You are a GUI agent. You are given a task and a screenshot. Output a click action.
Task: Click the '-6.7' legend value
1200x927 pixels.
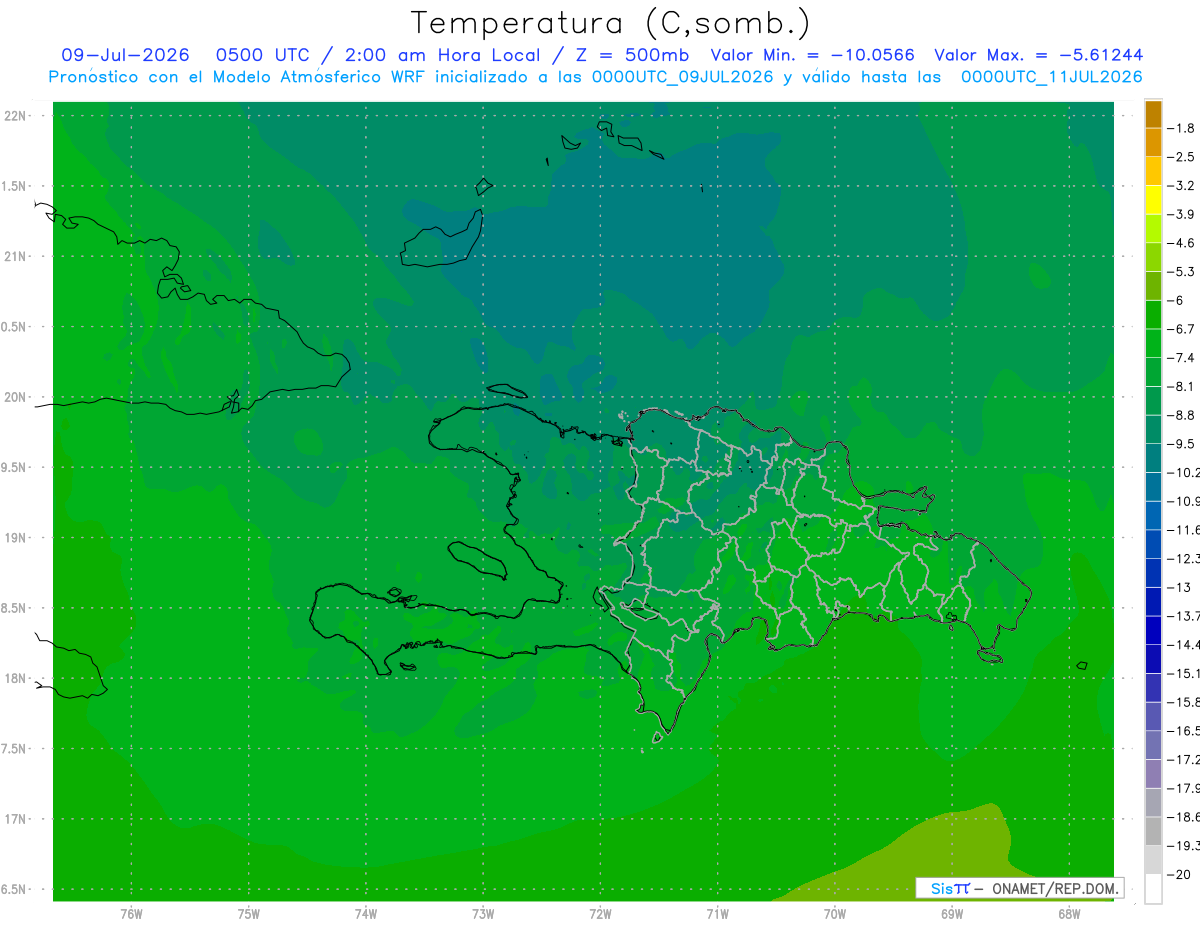[1181, 329]
